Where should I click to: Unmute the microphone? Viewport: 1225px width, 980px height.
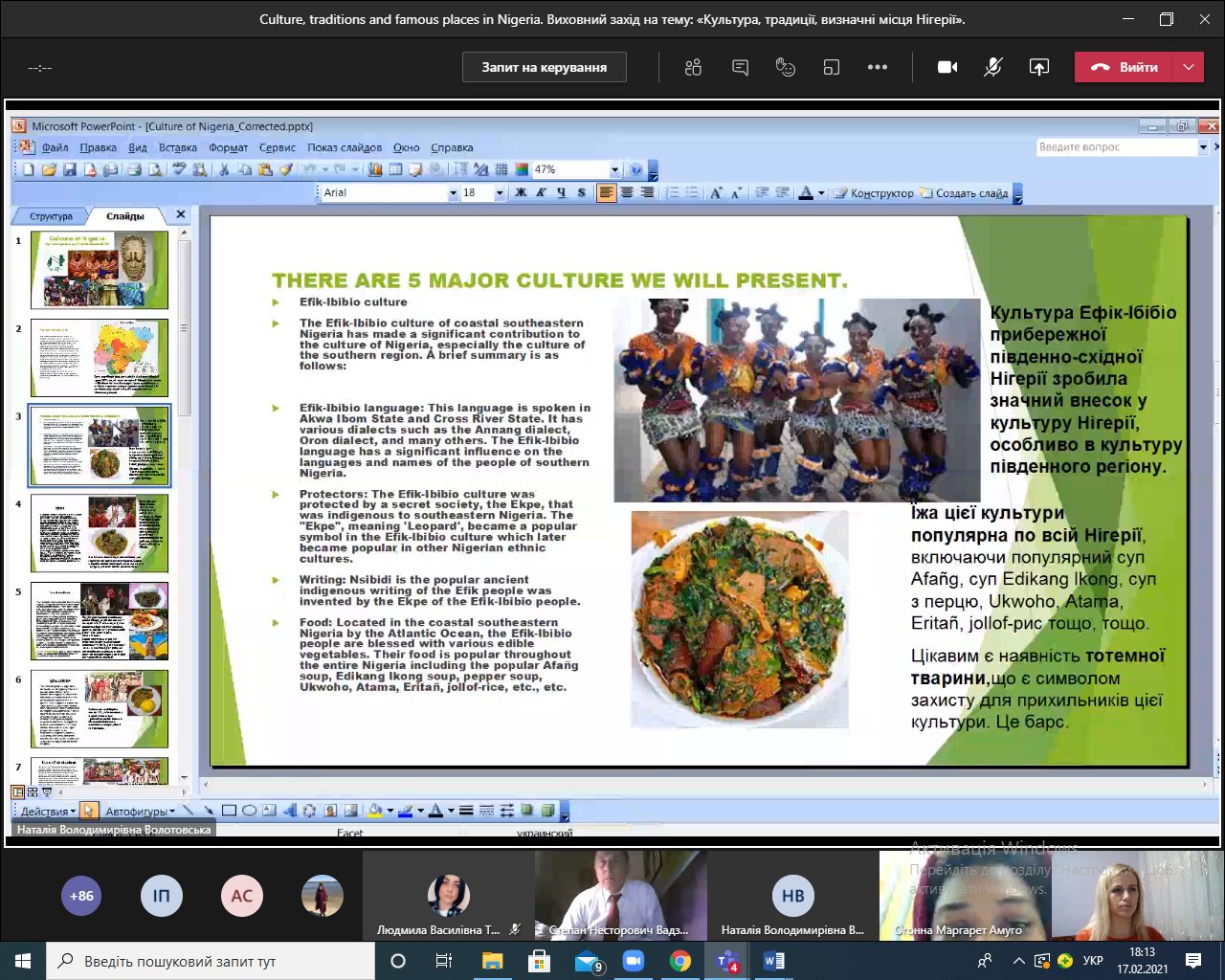tap(993, 67)
